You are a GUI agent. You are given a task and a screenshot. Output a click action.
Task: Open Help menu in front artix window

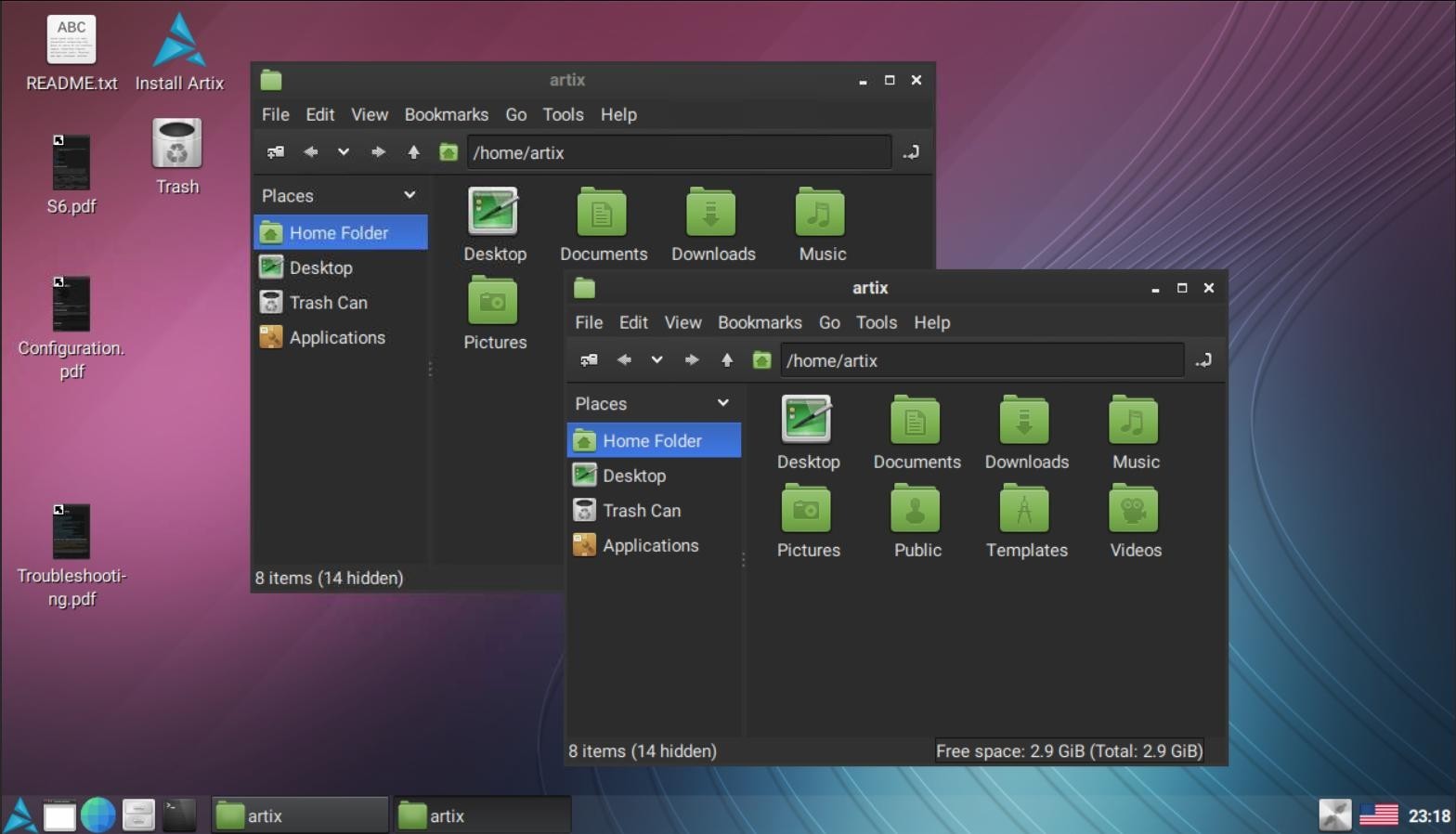[x=931, y=322]
